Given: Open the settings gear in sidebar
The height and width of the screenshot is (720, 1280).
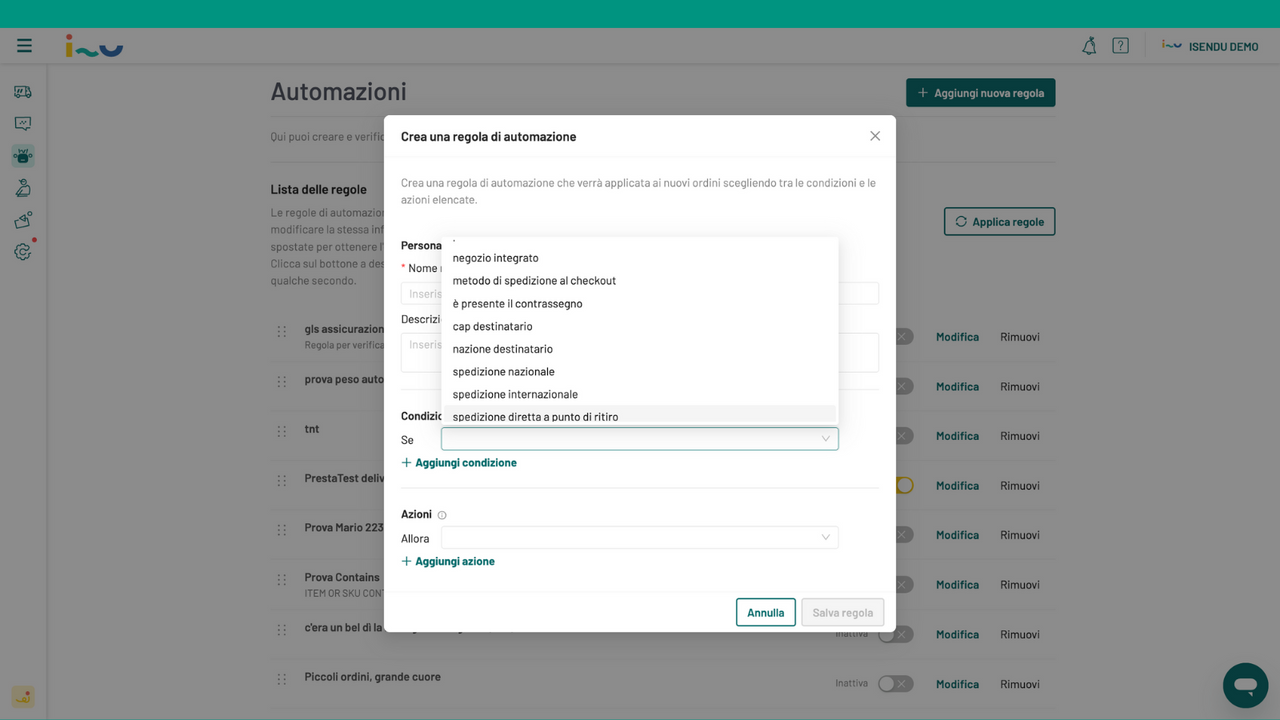Looking at the screenshot, I should [x=23, y=252].
